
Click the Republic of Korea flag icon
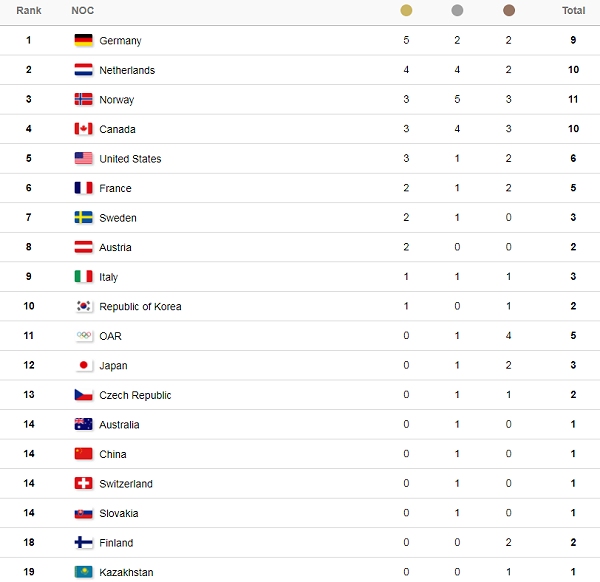pos(83,306)
